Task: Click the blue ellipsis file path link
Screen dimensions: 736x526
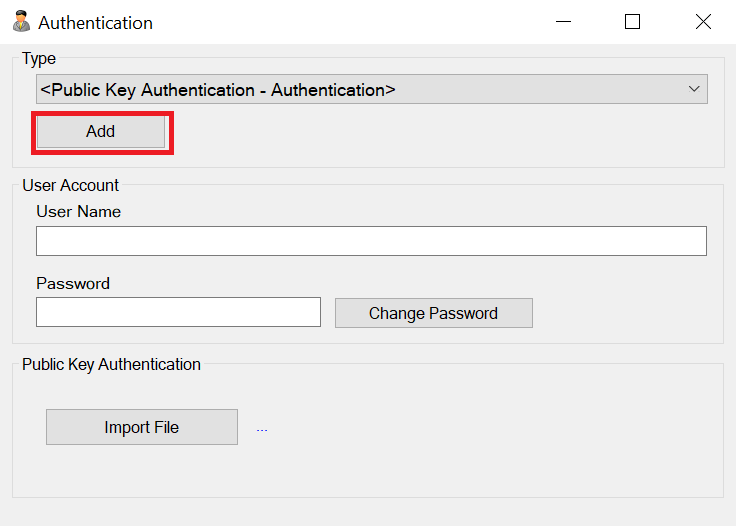Action: tap(262, 429)
